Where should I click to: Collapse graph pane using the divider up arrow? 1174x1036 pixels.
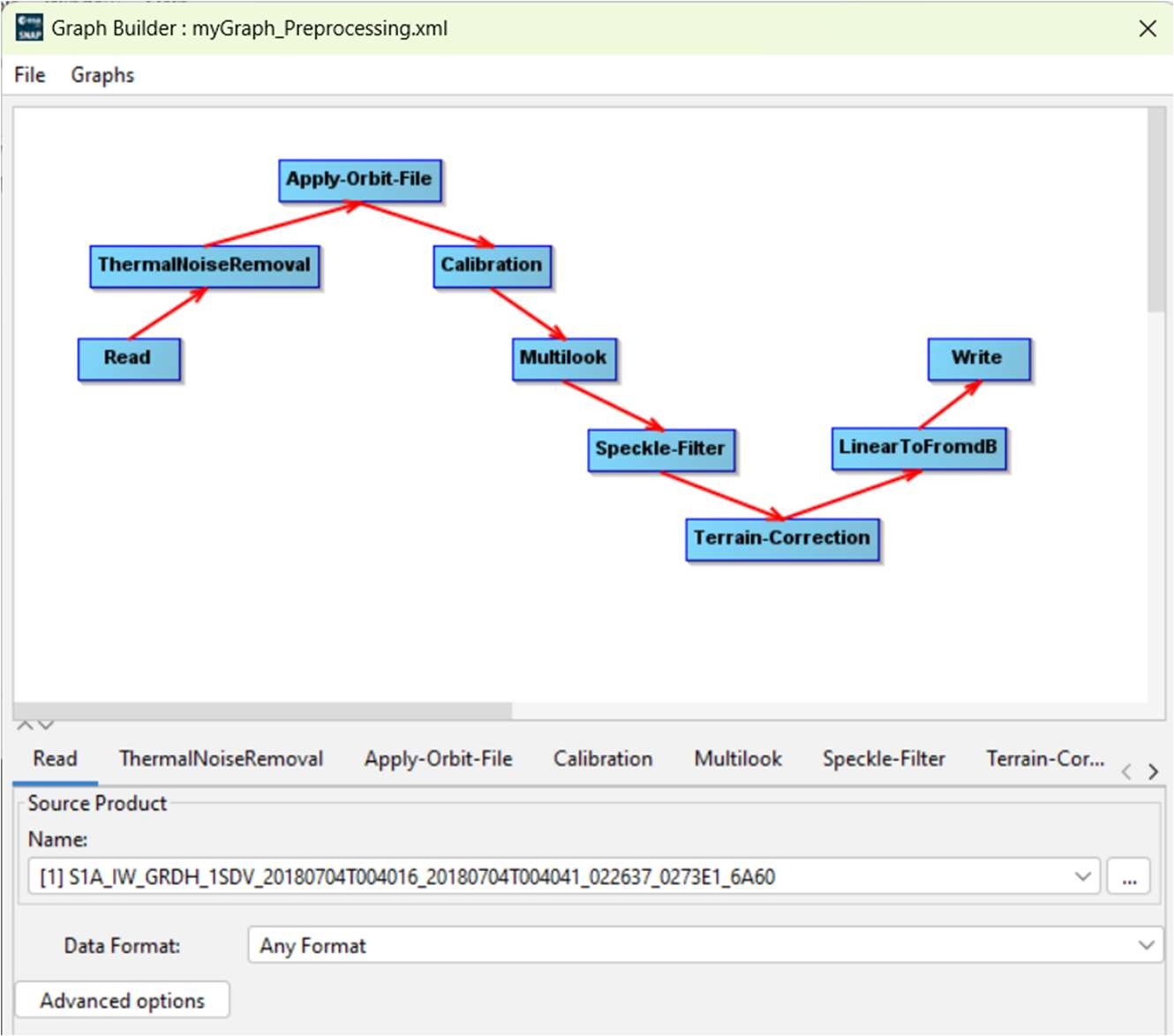pyautogui.click(x=25, y=724)
